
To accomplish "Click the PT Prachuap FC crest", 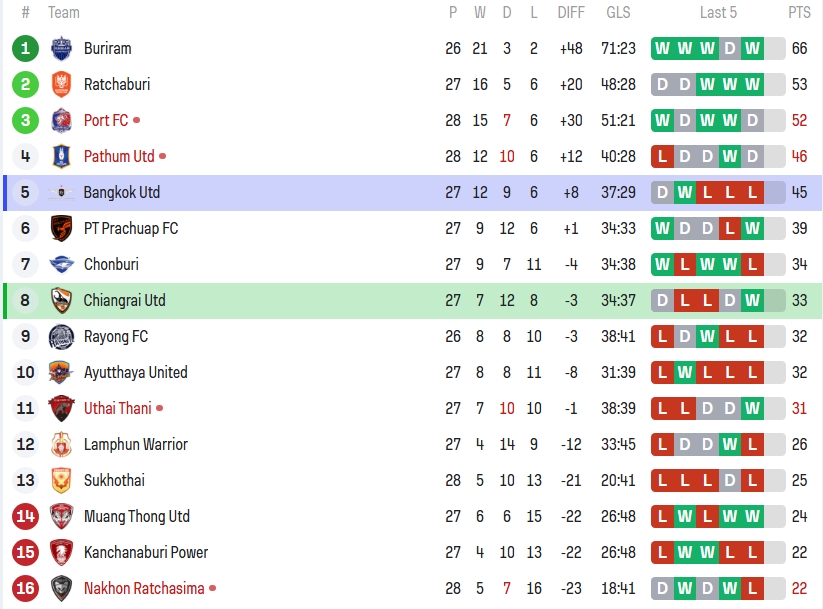I will point(61,228).
